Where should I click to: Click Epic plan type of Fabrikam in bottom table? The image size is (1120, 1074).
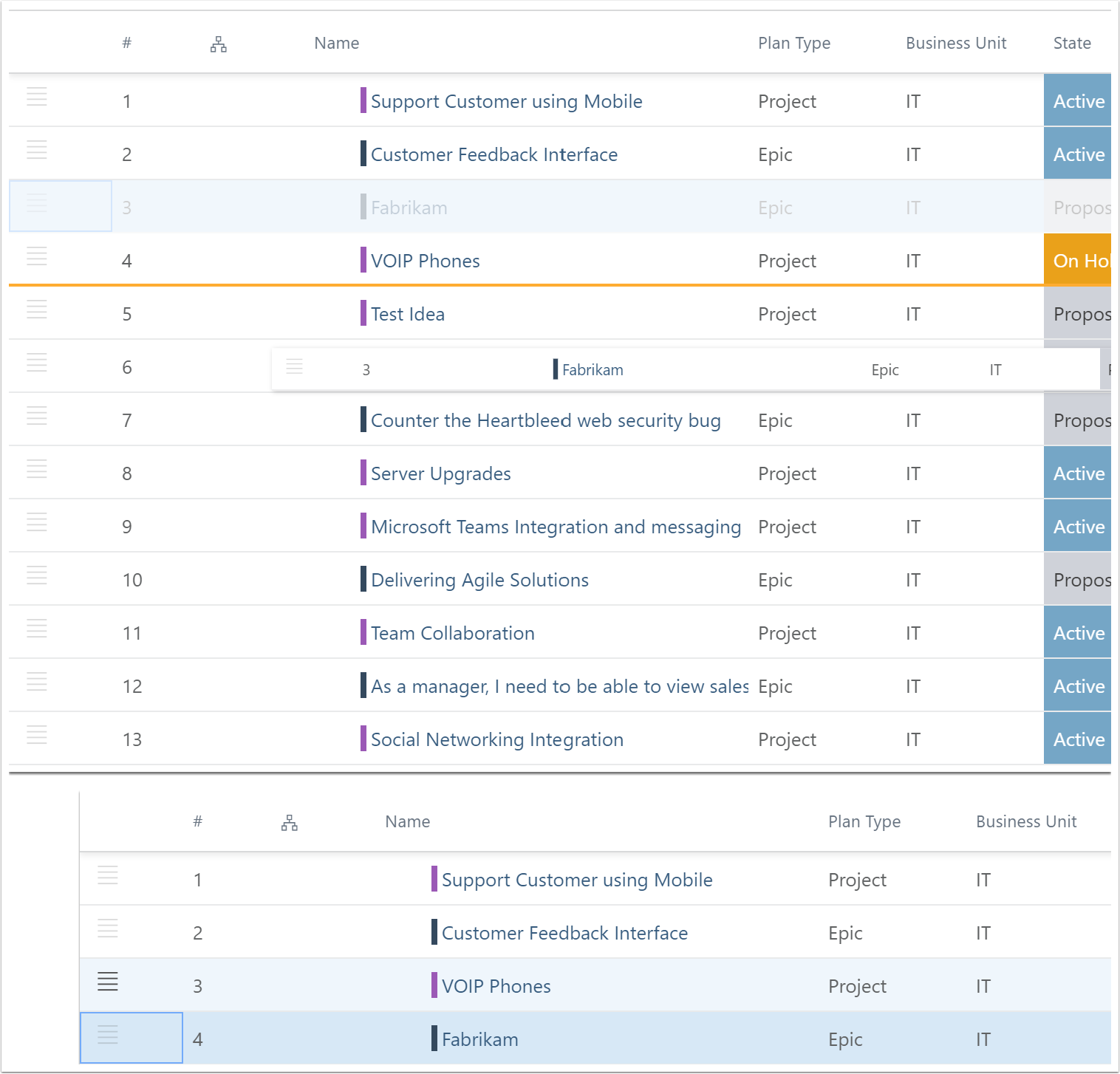pyautogui.click(x=845, y=1039)
